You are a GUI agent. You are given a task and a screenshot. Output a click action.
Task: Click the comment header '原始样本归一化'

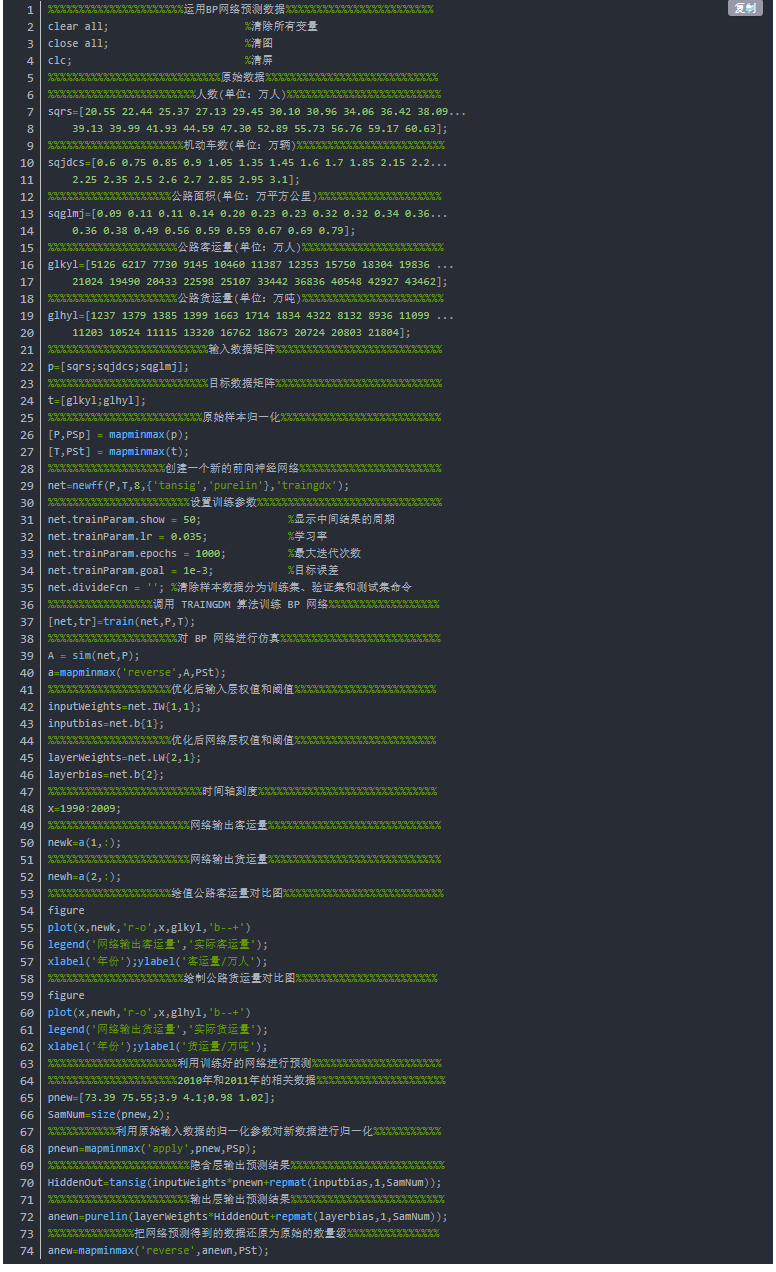coord(242,417)
